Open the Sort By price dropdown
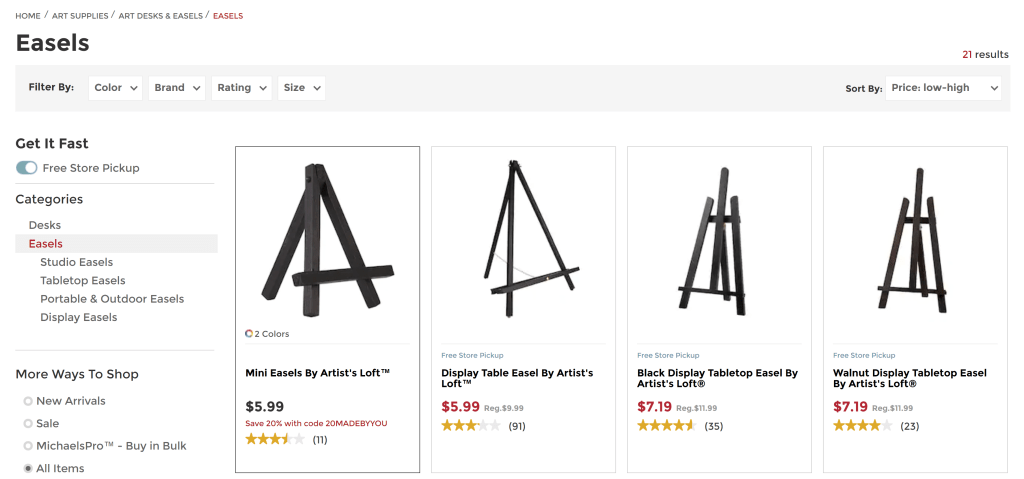Screen dimensions: 1024x479 point(943,88)
